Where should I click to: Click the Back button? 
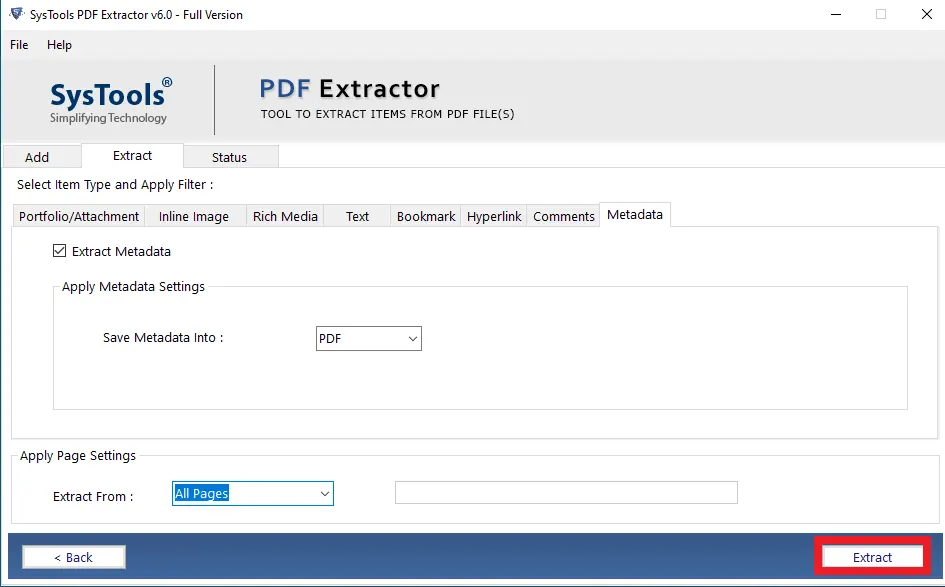[74, 557]
